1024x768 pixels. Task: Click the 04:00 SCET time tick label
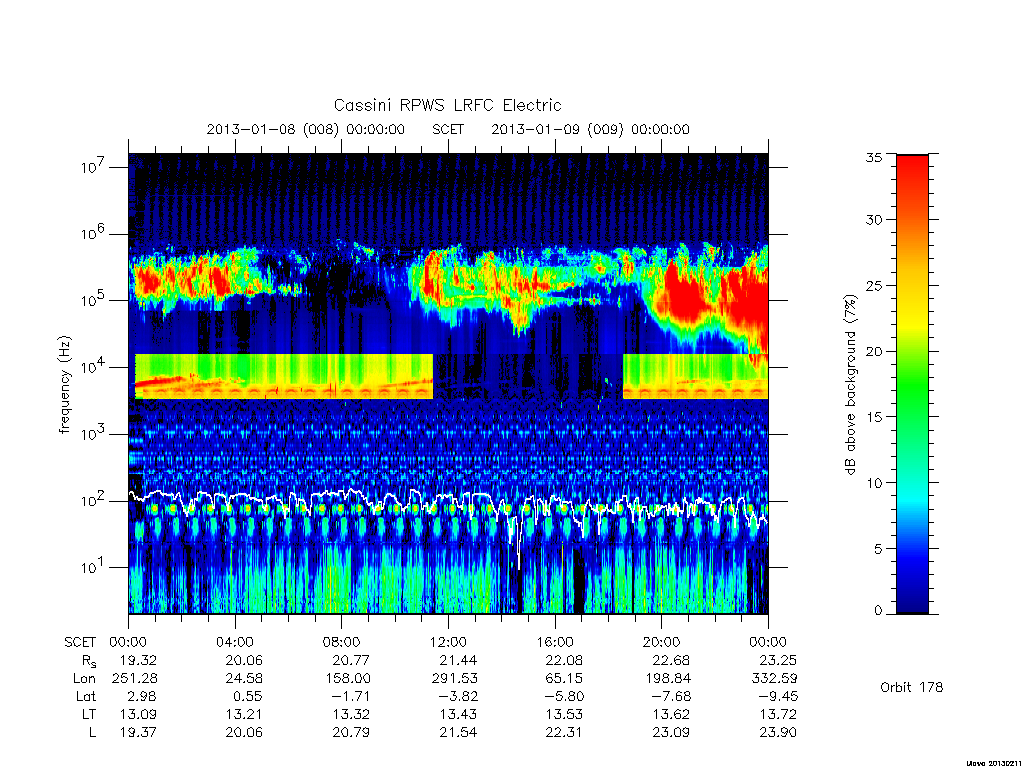235,642
